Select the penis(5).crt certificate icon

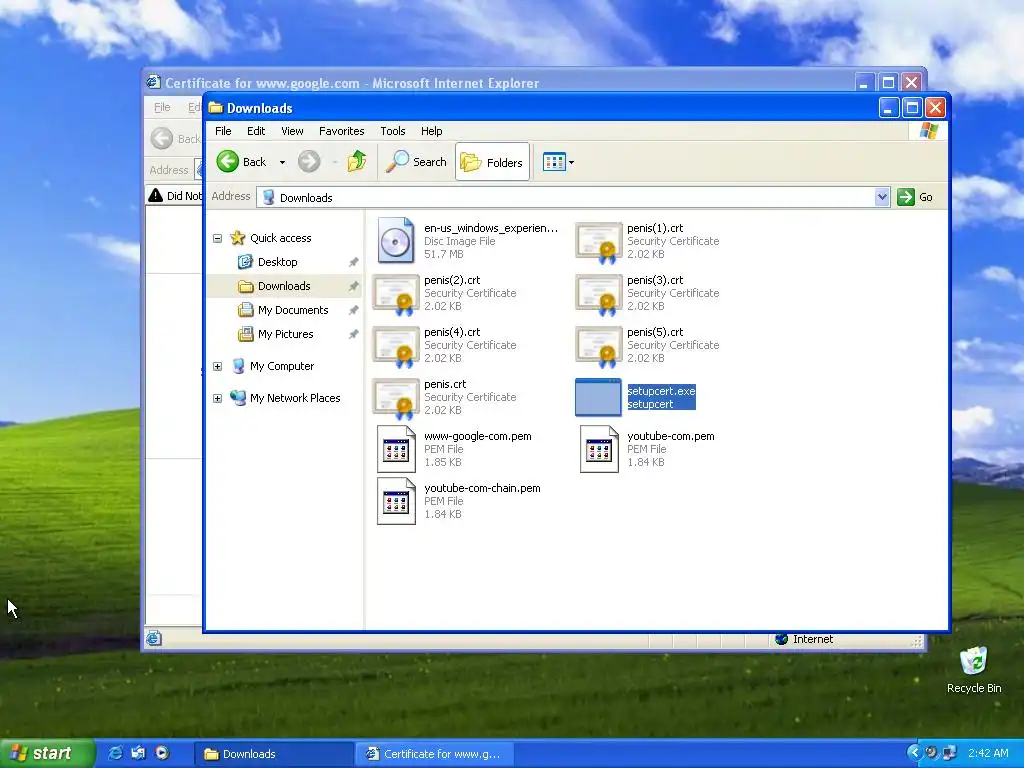tap(599, 346)
